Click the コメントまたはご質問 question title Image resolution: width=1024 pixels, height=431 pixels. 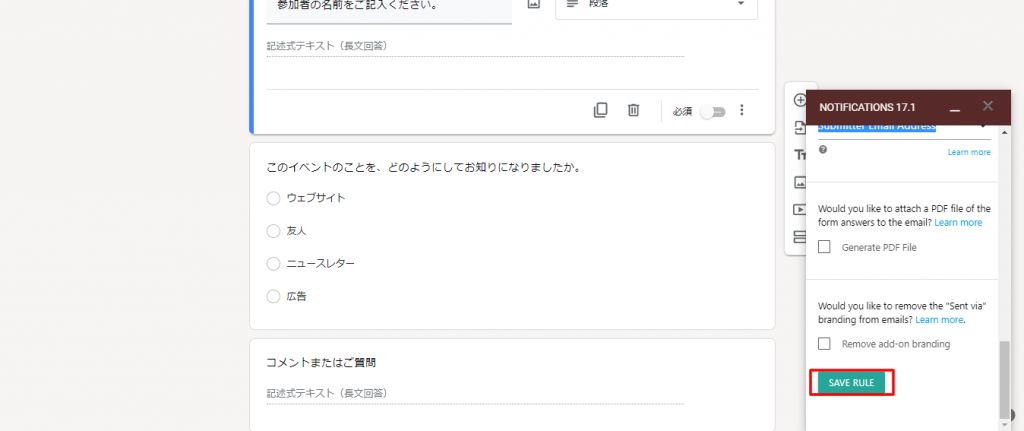(x=321, y=362)
